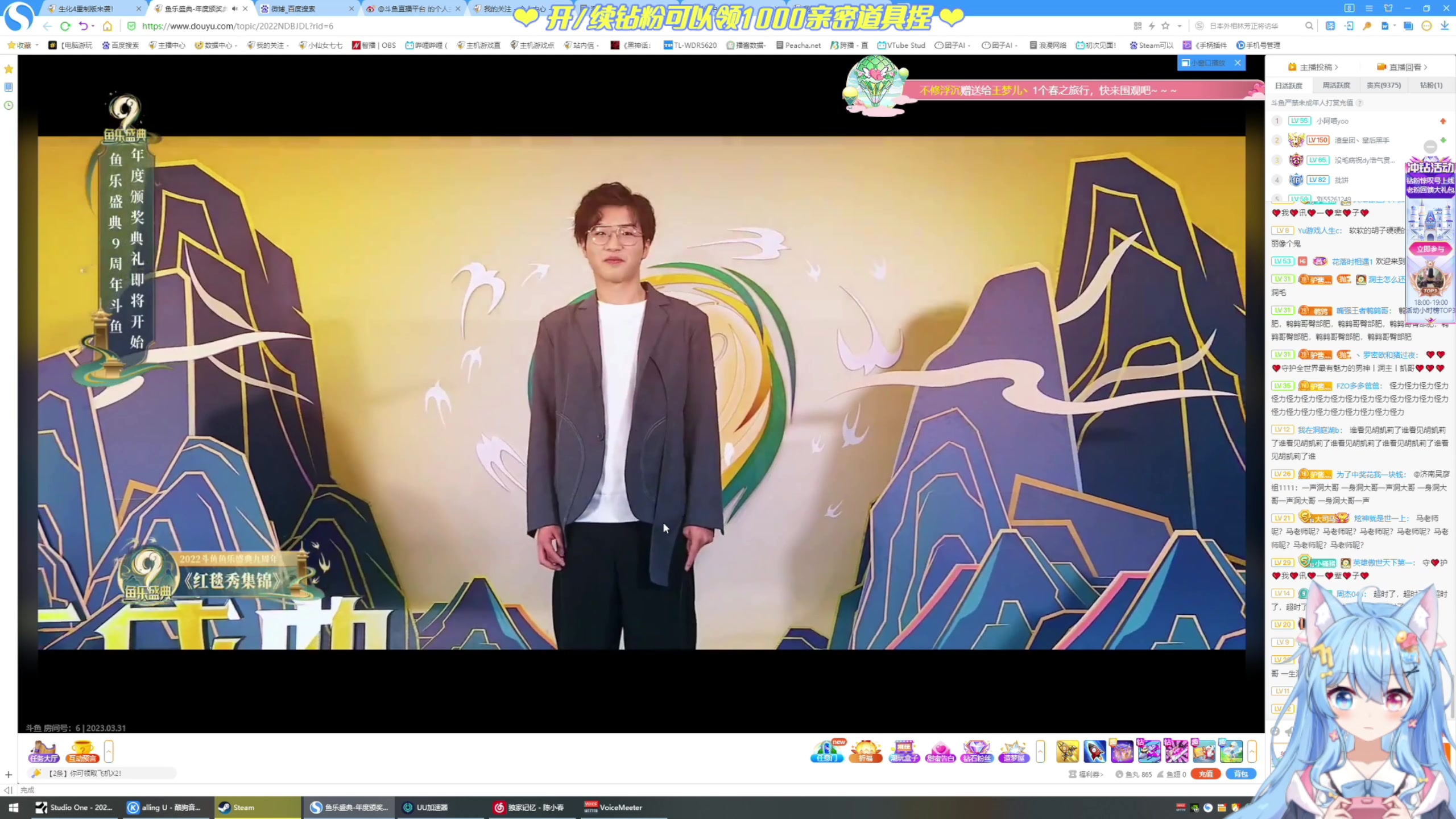The width and height of the screenshot is (1456, 819).
Task: Switch to the 周活跃度 tab
Action: click(x=1337, y=85)
